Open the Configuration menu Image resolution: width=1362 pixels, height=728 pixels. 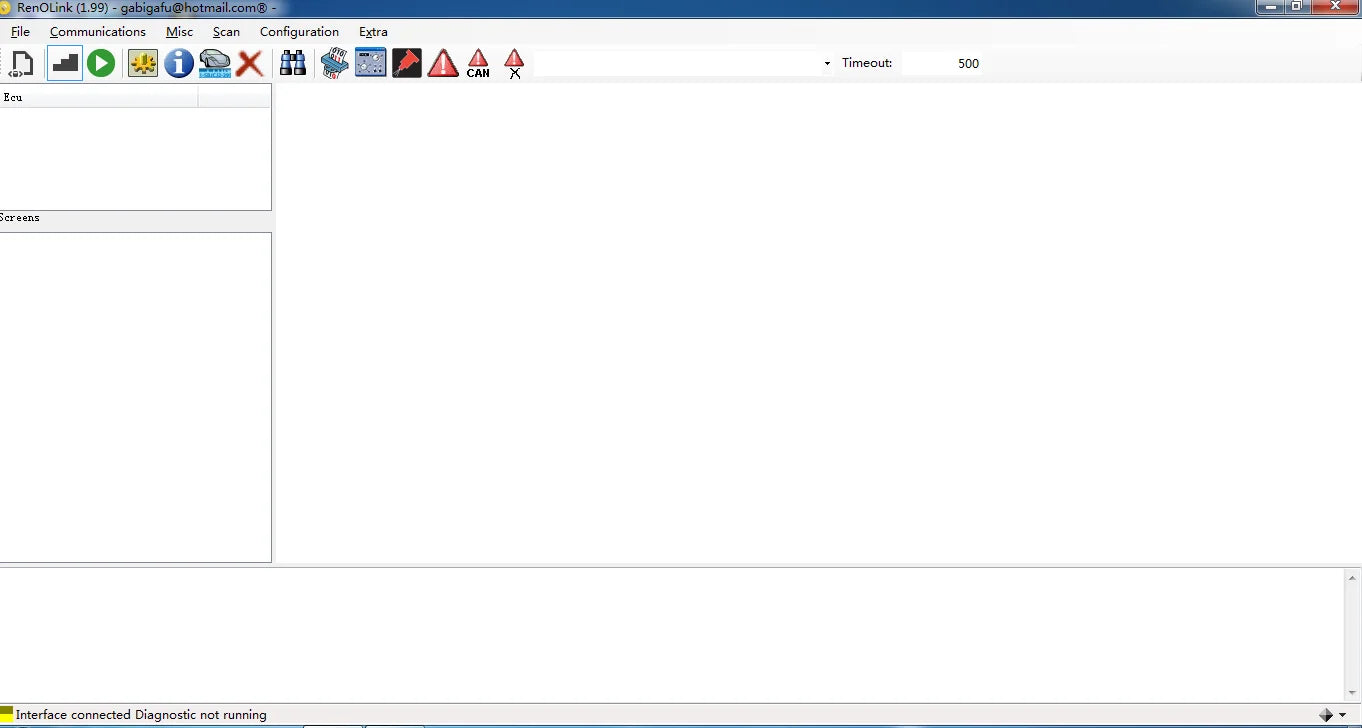pos(299,32)
